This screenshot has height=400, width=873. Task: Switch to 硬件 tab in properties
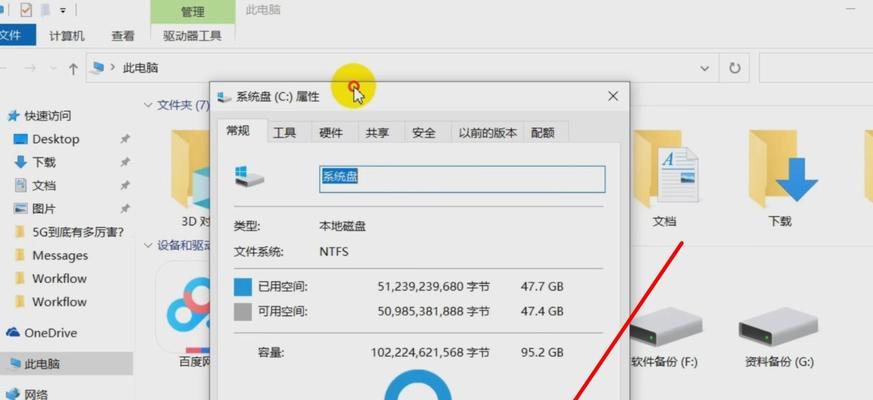click(331, 133)
